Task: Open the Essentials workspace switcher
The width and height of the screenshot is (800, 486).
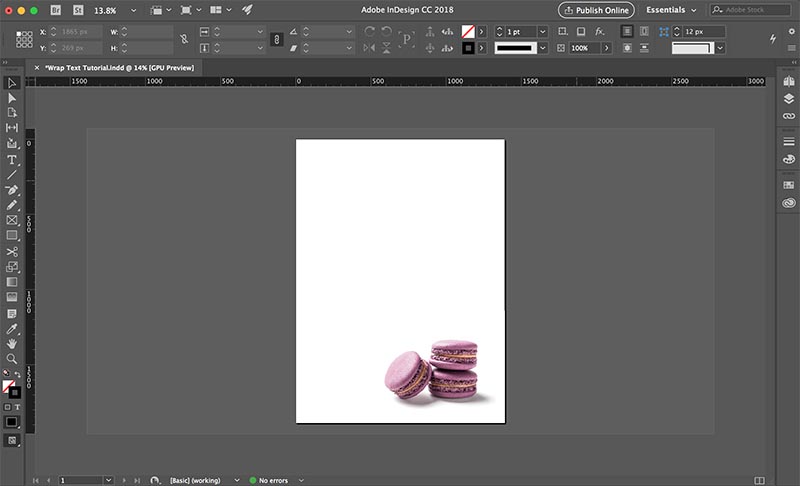Action: 672,10
